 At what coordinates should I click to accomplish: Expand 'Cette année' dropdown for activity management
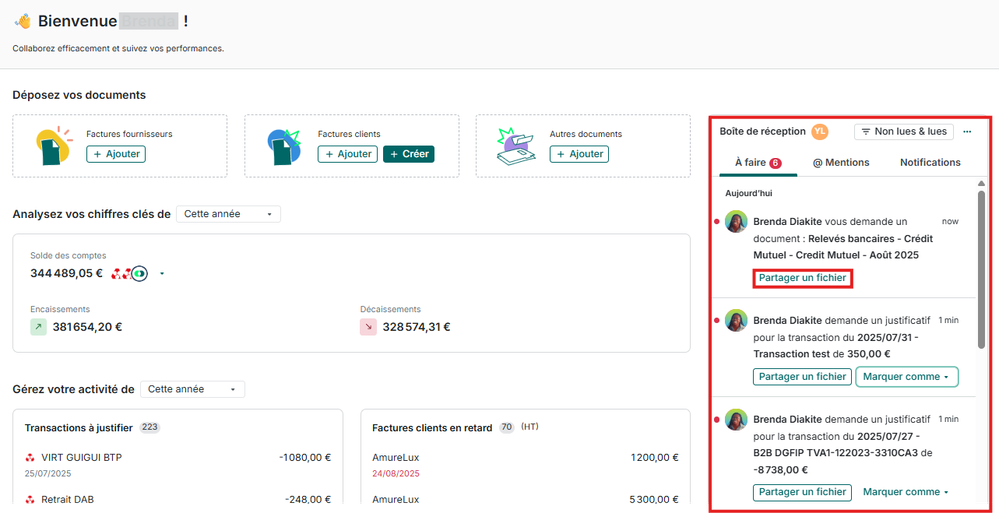point(192,389)
